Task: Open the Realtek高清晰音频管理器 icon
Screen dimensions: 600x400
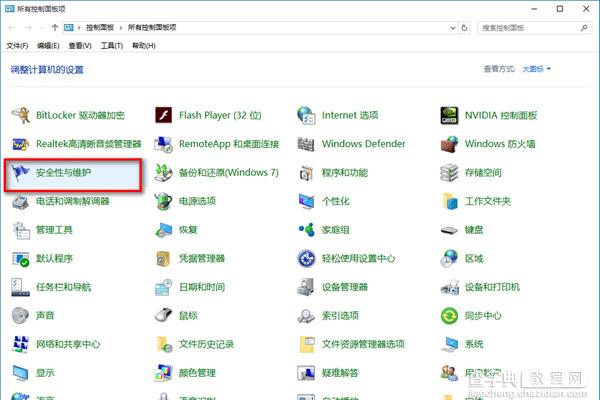Action: [21, 144]
